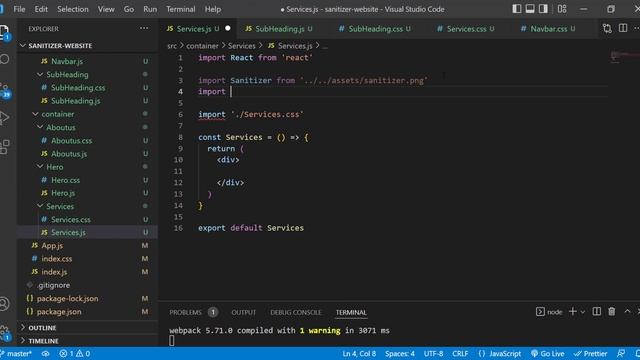
Task: Close the unsaved Services.js tab via its dot
Action: 228,28
